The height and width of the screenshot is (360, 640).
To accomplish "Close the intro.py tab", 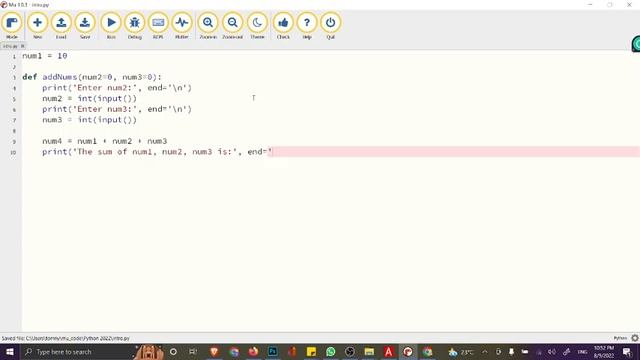I will pyautogui.click(x=22, y=46).
